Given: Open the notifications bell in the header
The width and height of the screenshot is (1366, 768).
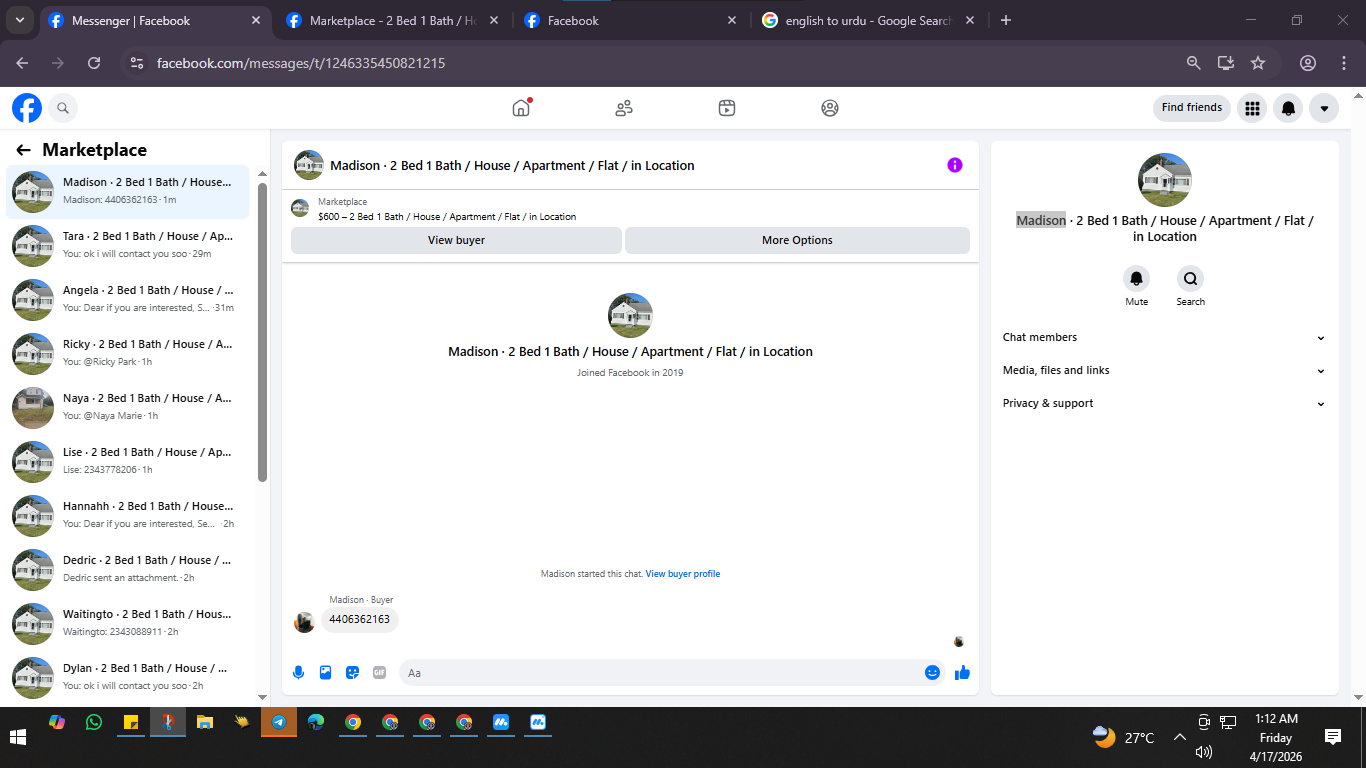Looking at the screenshot, I should [1289, 108].
